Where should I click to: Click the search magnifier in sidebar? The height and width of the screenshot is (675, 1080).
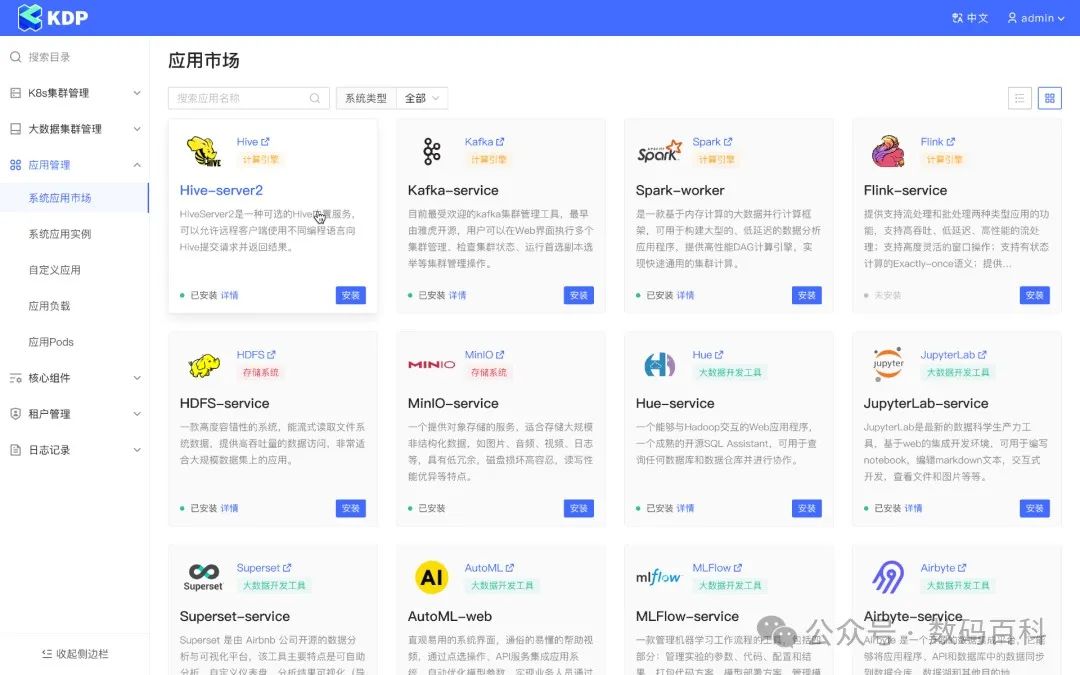click(x=15, y=57)
